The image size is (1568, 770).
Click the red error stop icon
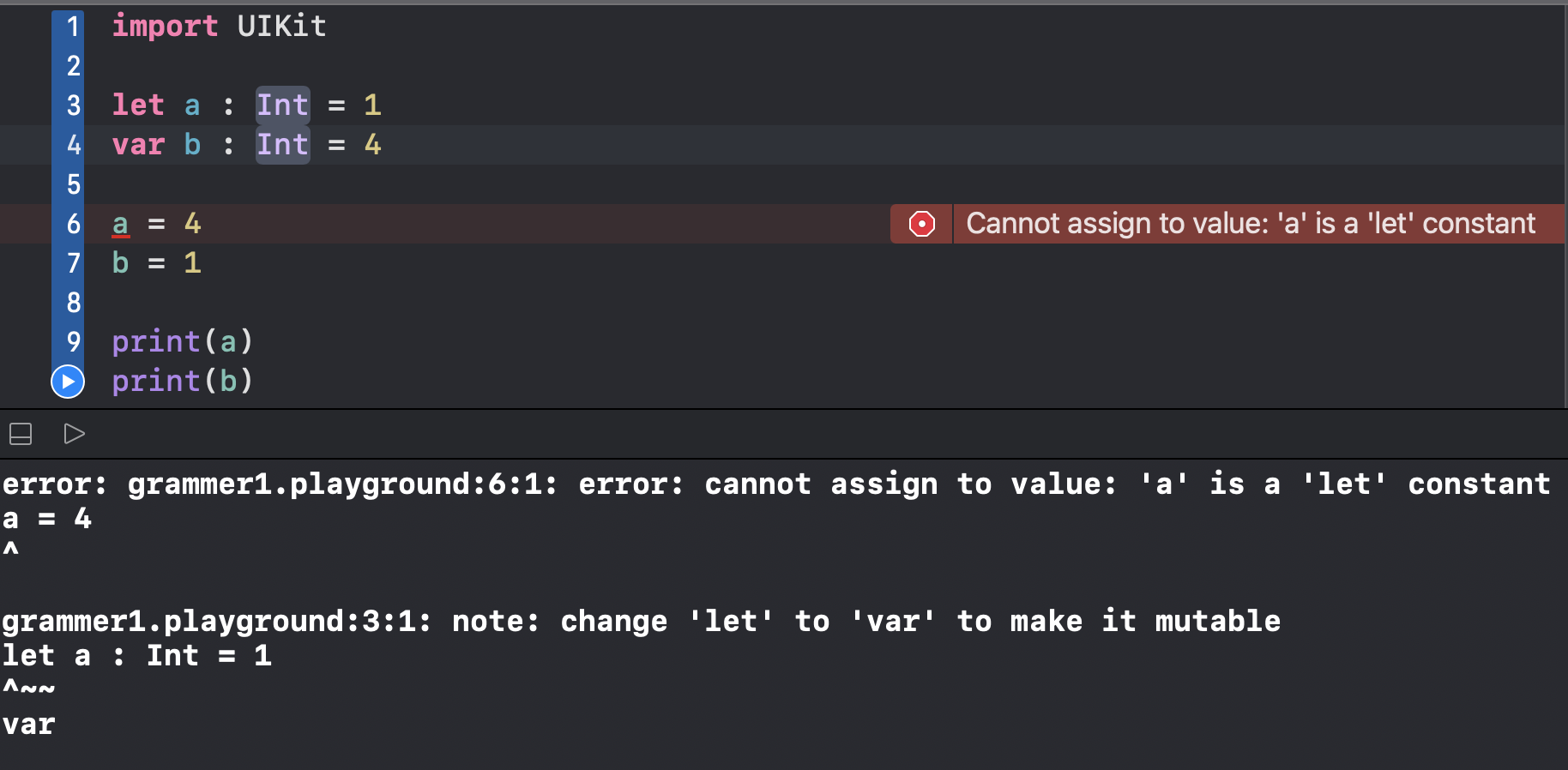tap(921, 224)
